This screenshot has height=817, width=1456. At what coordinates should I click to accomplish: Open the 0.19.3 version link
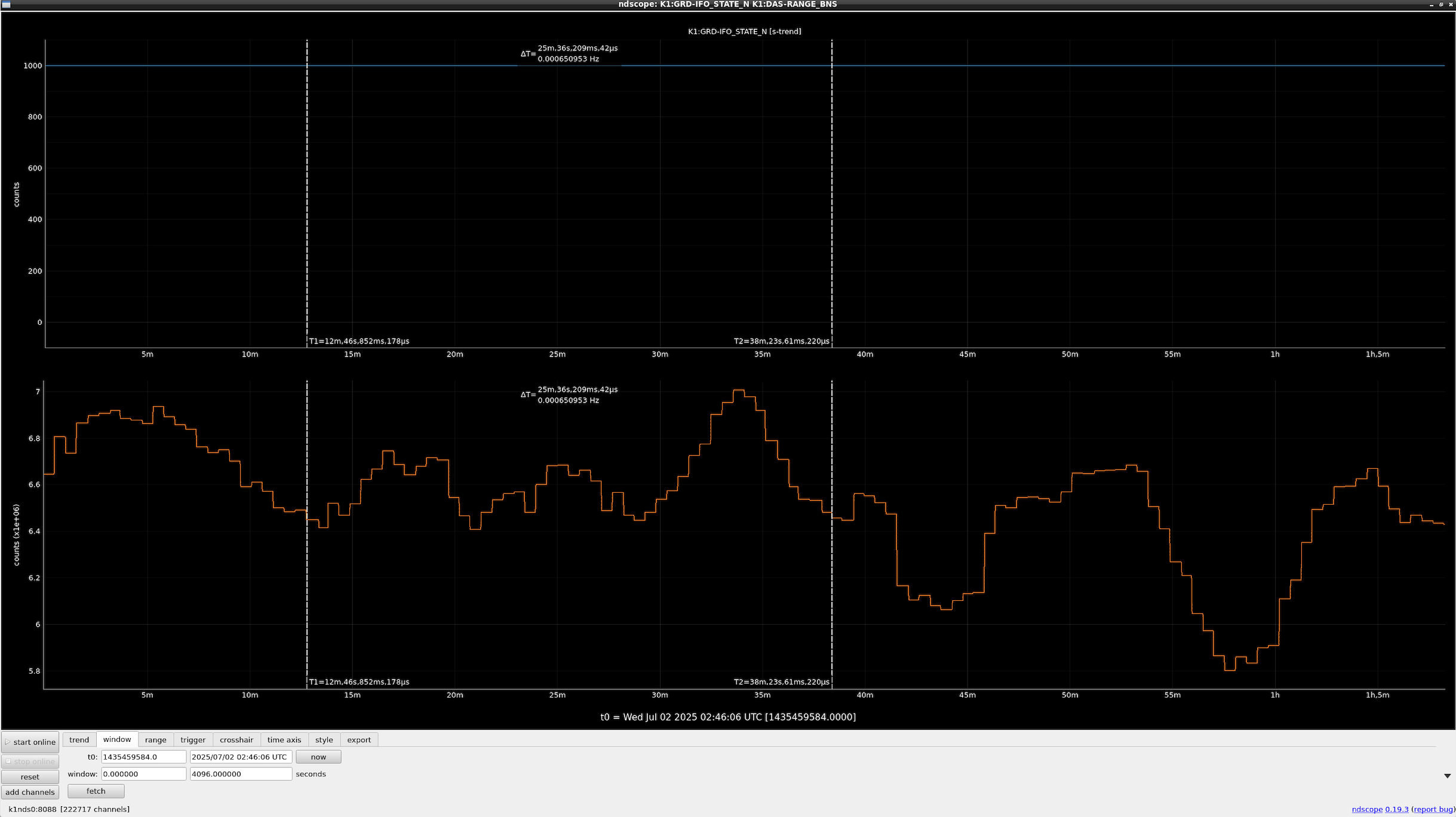[1397, 809]
